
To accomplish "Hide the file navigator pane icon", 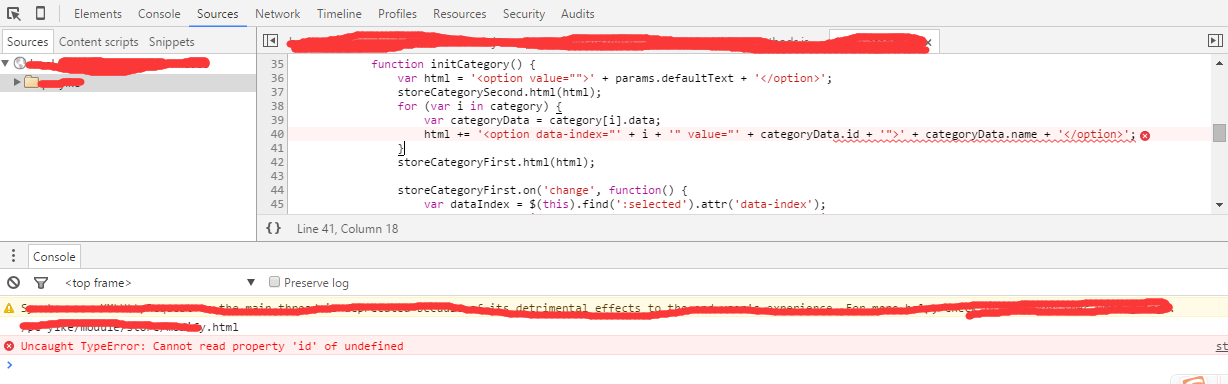I will (270, 41).
